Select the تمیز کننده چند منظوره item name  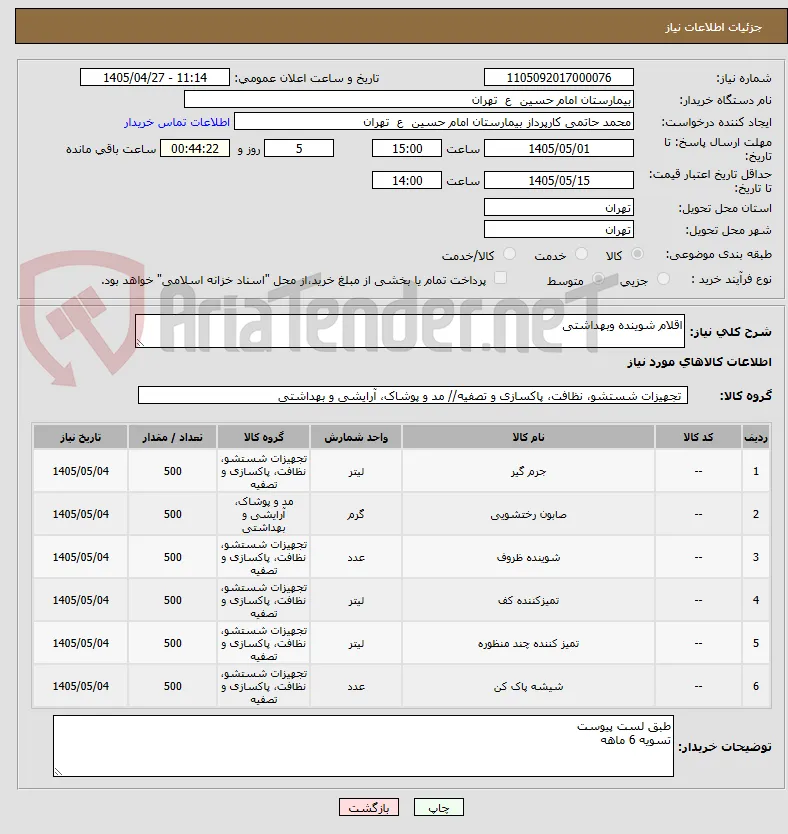[528, 644]
